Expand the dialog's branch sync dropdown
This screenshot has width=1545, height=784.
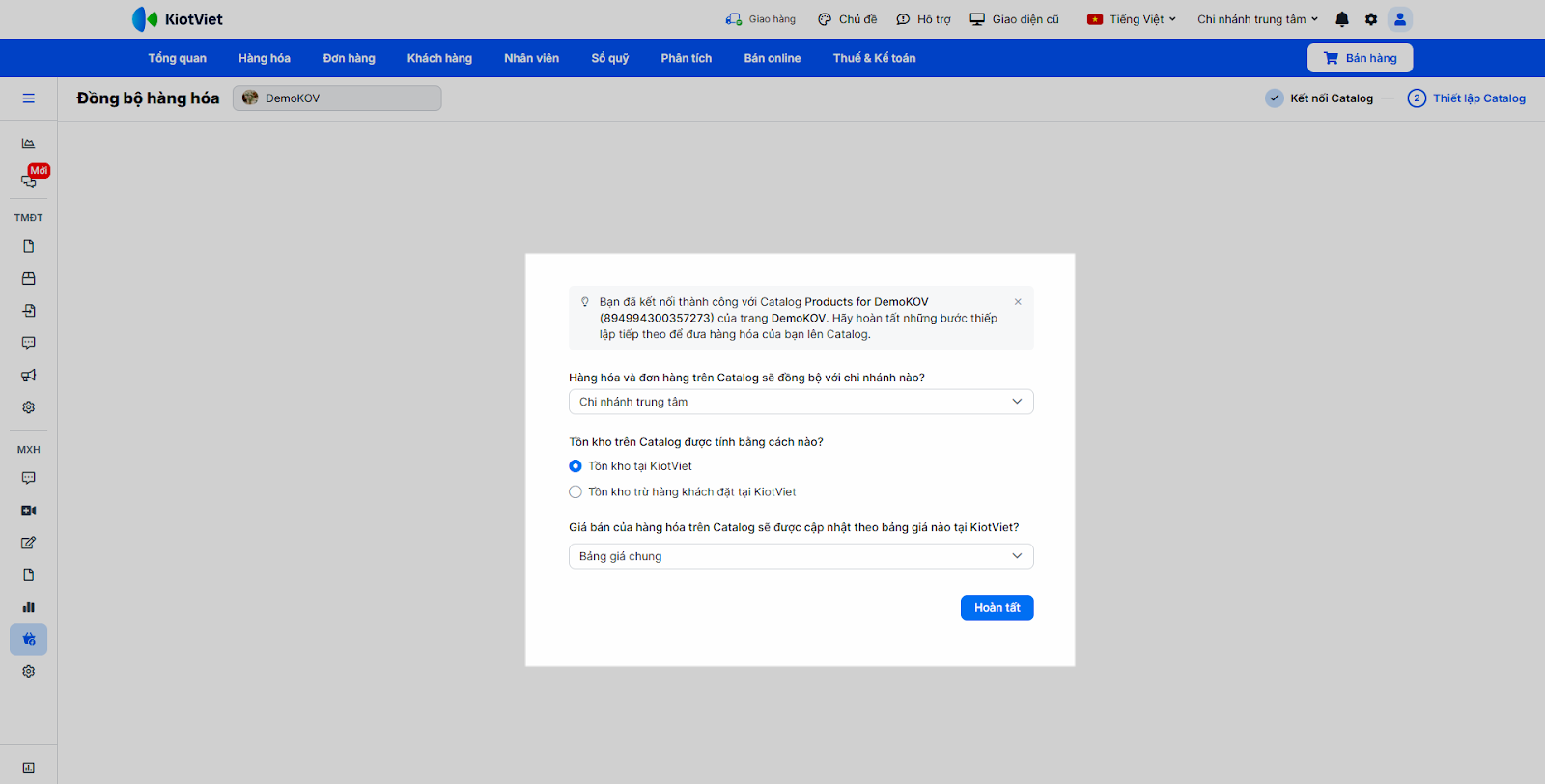coord(801,402)
